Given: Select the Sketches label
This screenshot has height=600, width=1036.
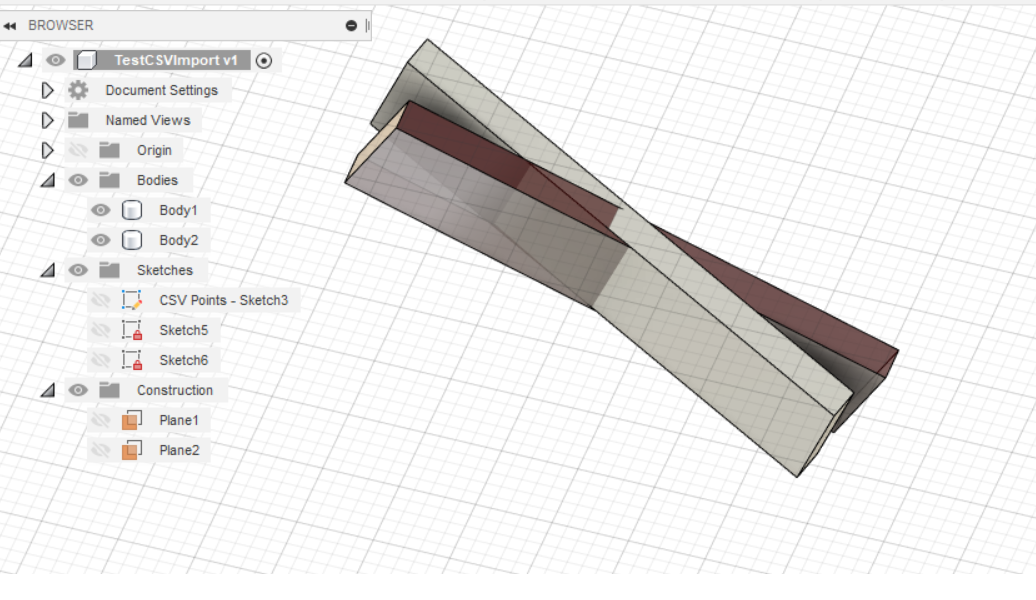Looking at the screenshot, I should (x=165, y=270).
